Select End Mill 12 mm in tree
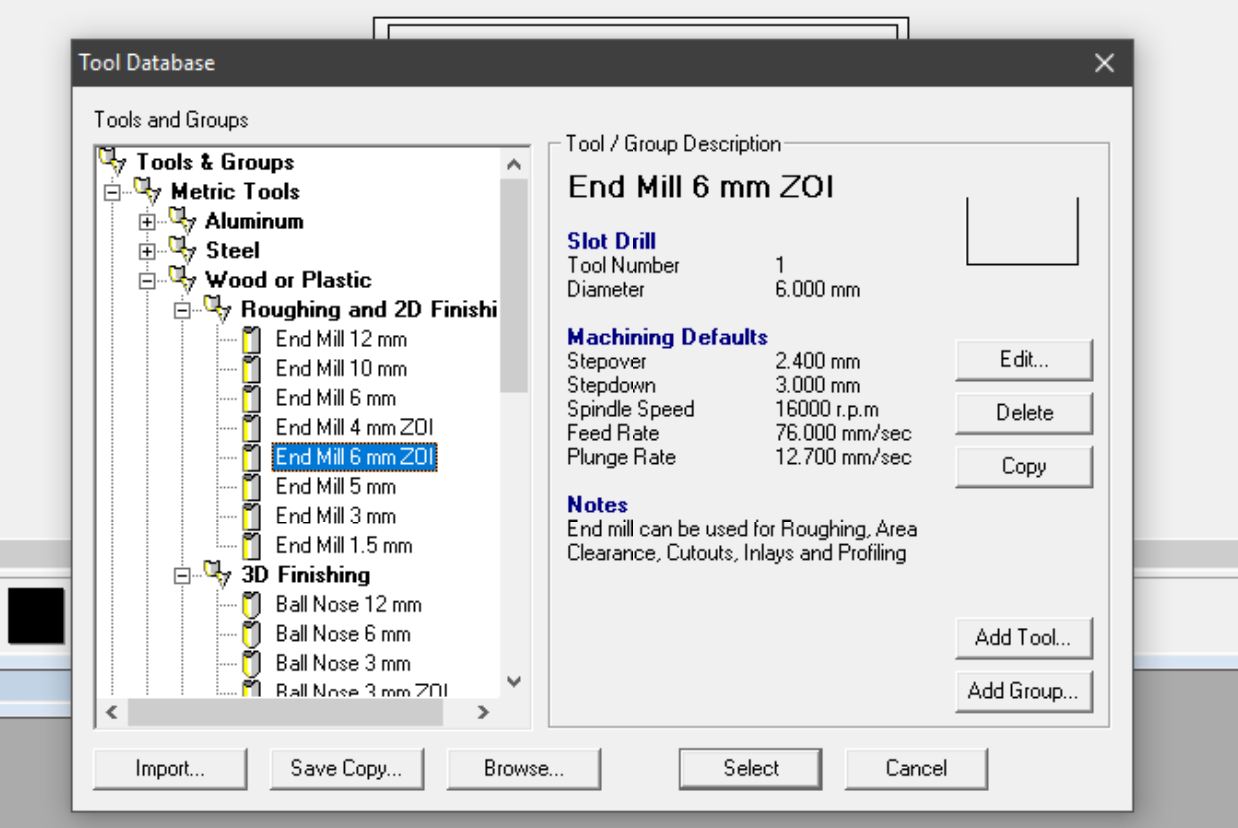 [341, 339]
